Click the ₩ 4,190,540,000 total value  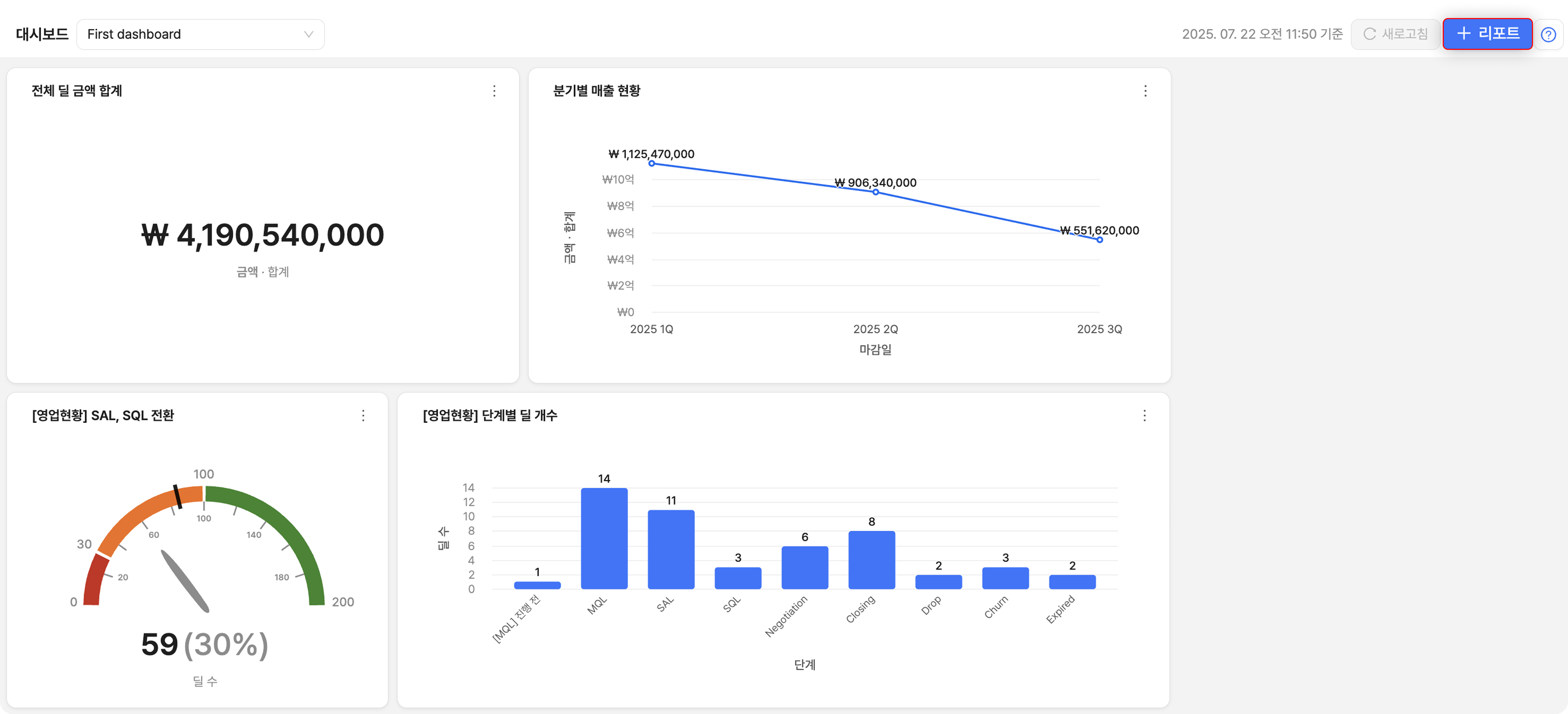coord(262,236)
